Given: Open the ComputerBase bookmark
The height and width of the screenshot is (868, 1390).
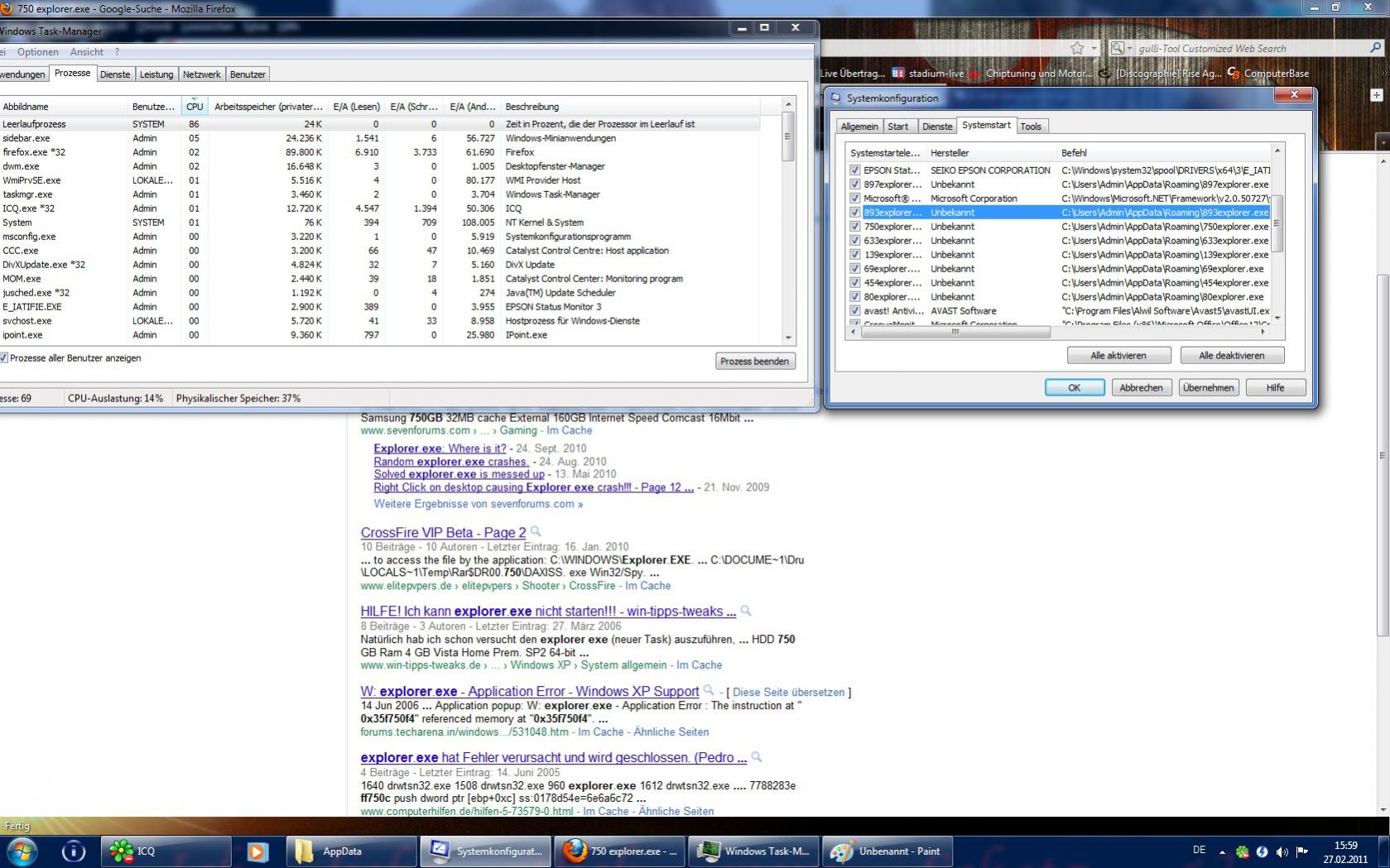Looking at the screenshot, I should point(1268,74).
